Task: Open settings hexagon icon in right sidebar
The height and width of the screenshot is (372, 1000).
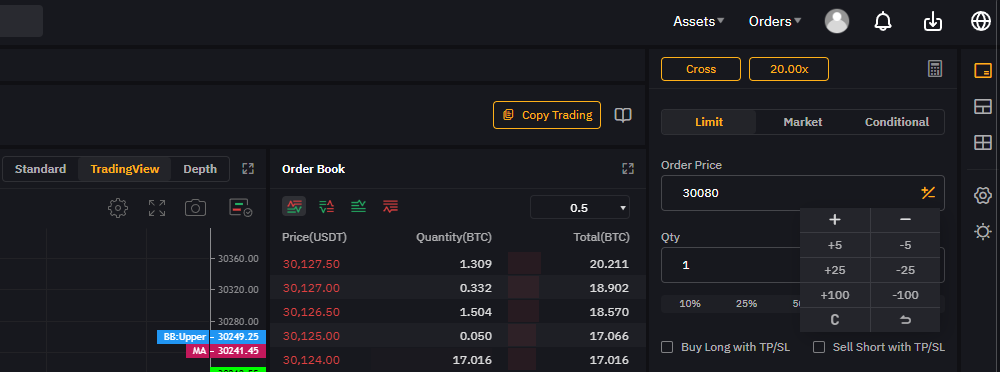Action: click(x=983, y=195)
